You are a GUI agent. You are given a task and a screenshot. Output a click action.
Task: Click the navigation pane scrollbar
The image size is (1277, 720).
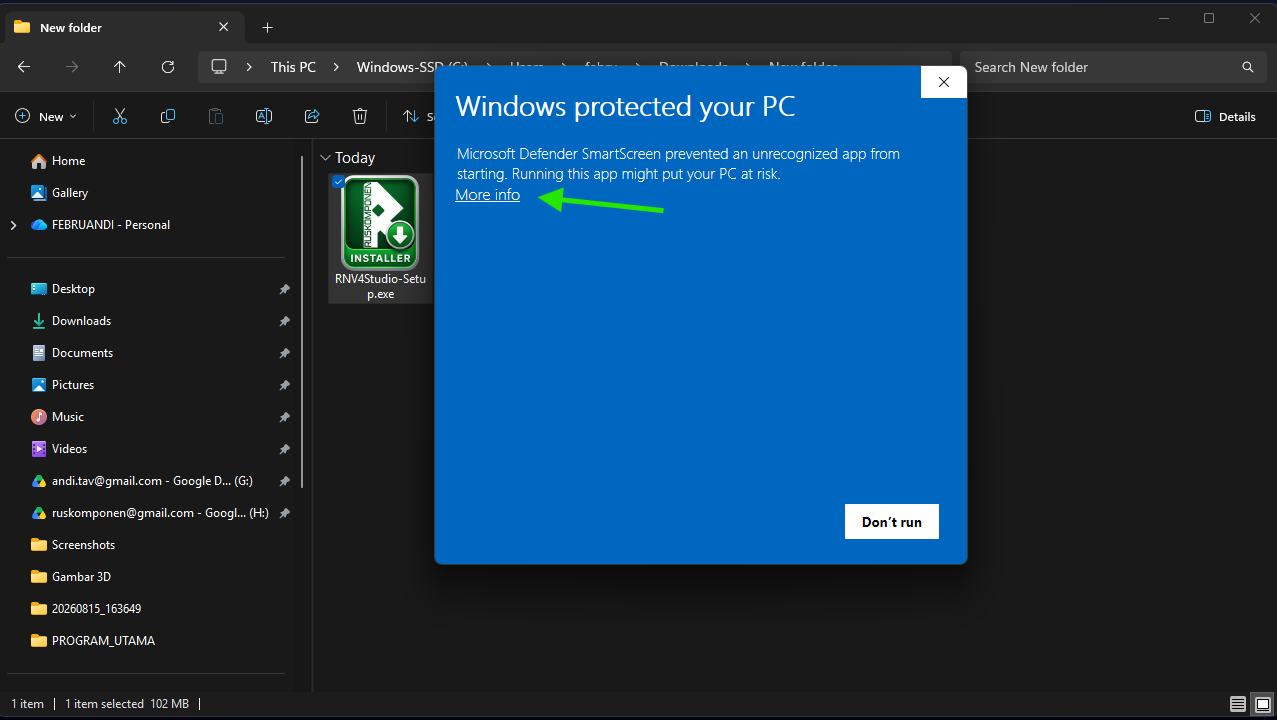[x=302, y=320]
